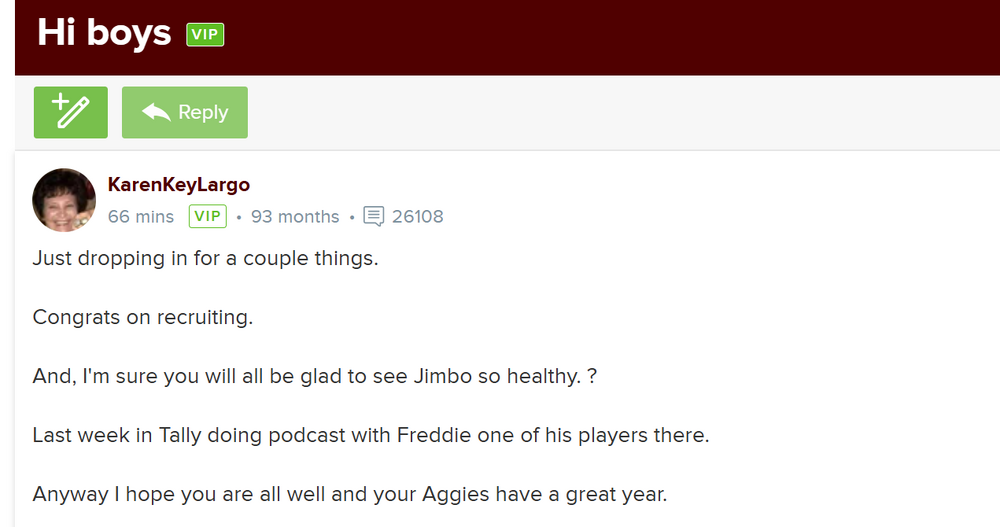Click the line "Just dropping in for a couple things"
The height and width of the screenshot is (527, 1000).
(x=205, y=258)
